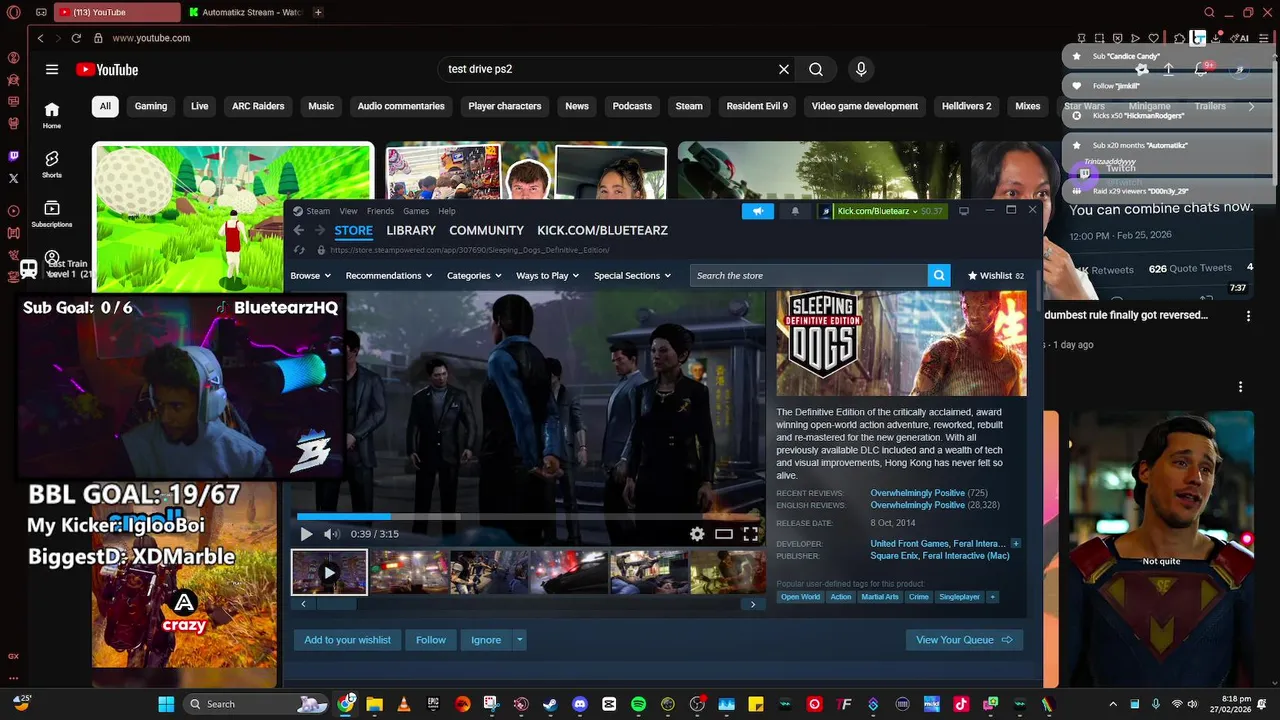Select the Helldivers 2 filter chip
The width and height of the screenshot is (1280, 720).
[x=967, y=106]
